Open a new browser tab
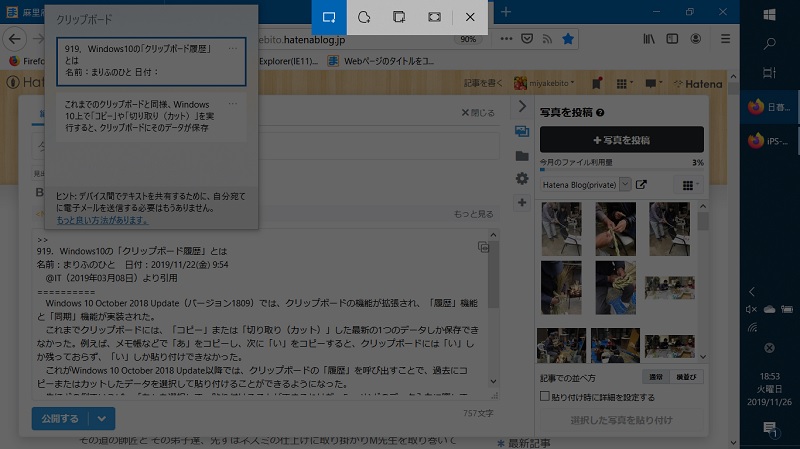This screenshot has height=449, width=800. pos(506,12)
